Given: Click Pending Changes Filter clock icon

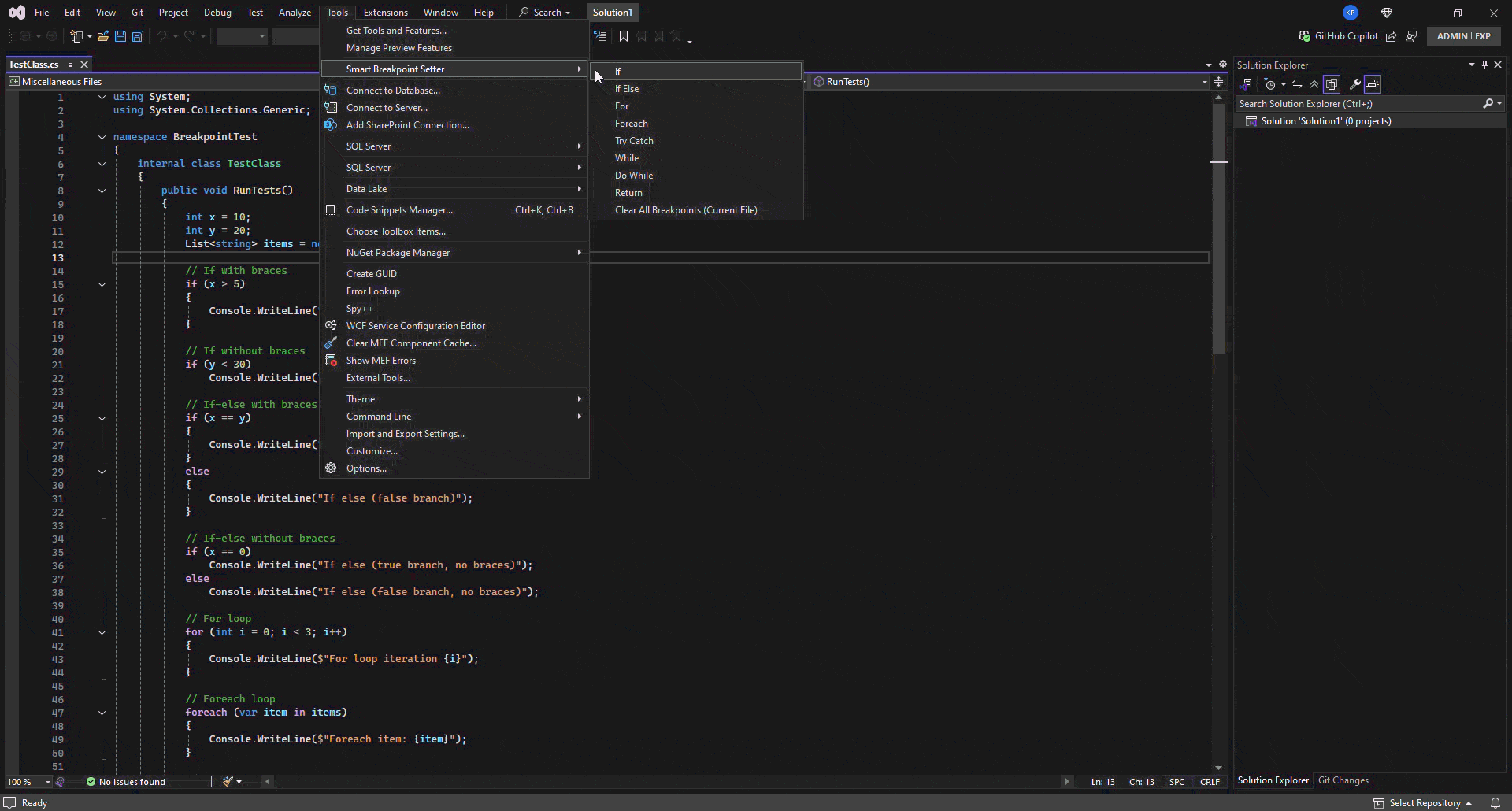Looking at the screenshot, I should (x=1269, y=84).
